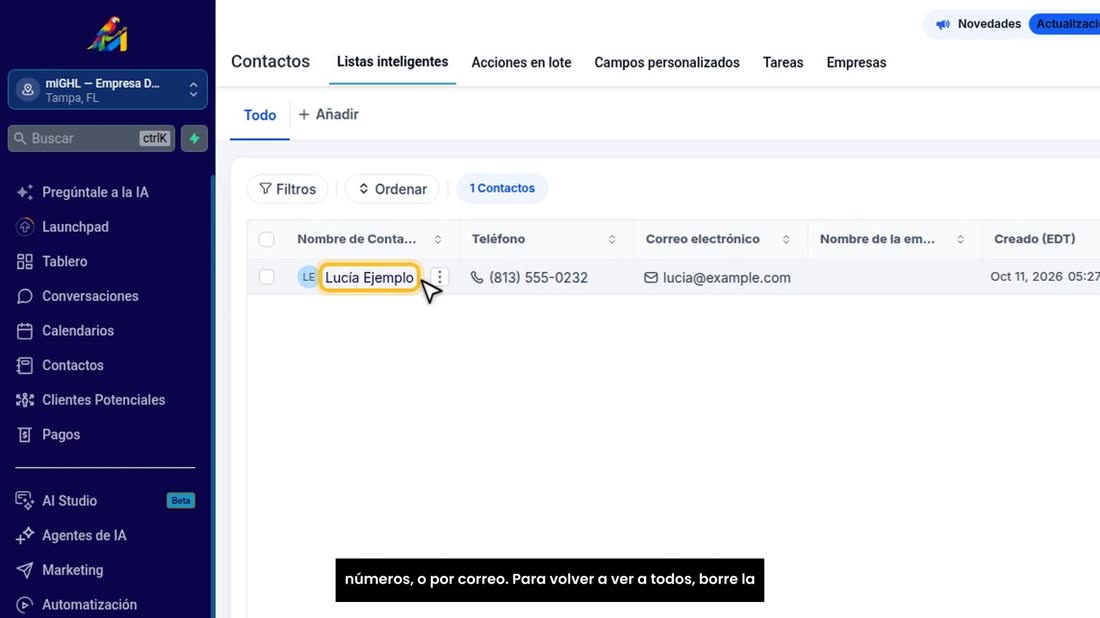Click the Oct 11, 2026 created date cell
Viewport: 1100px width, 618px height.
click(1045, 276)
